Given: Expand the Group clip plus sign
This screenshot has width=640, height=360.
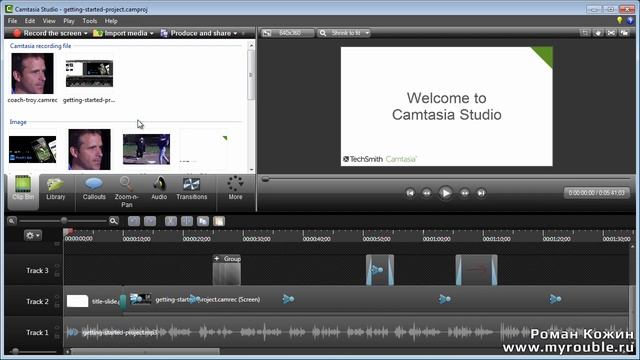Looking at the screenshot, I should [217, 258].
